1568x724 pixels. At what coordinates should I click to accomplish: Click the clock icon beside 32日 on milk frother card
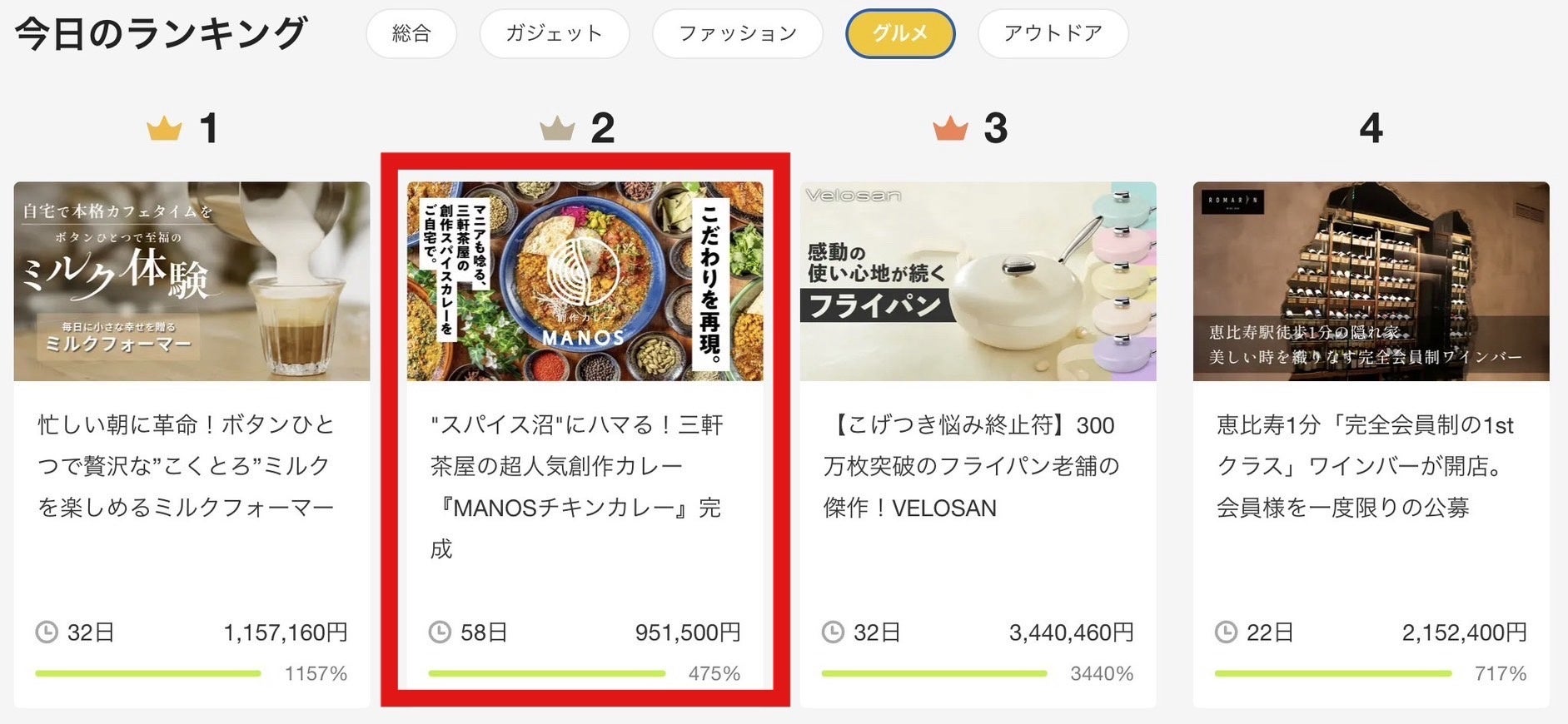click(x=47, y=632)
